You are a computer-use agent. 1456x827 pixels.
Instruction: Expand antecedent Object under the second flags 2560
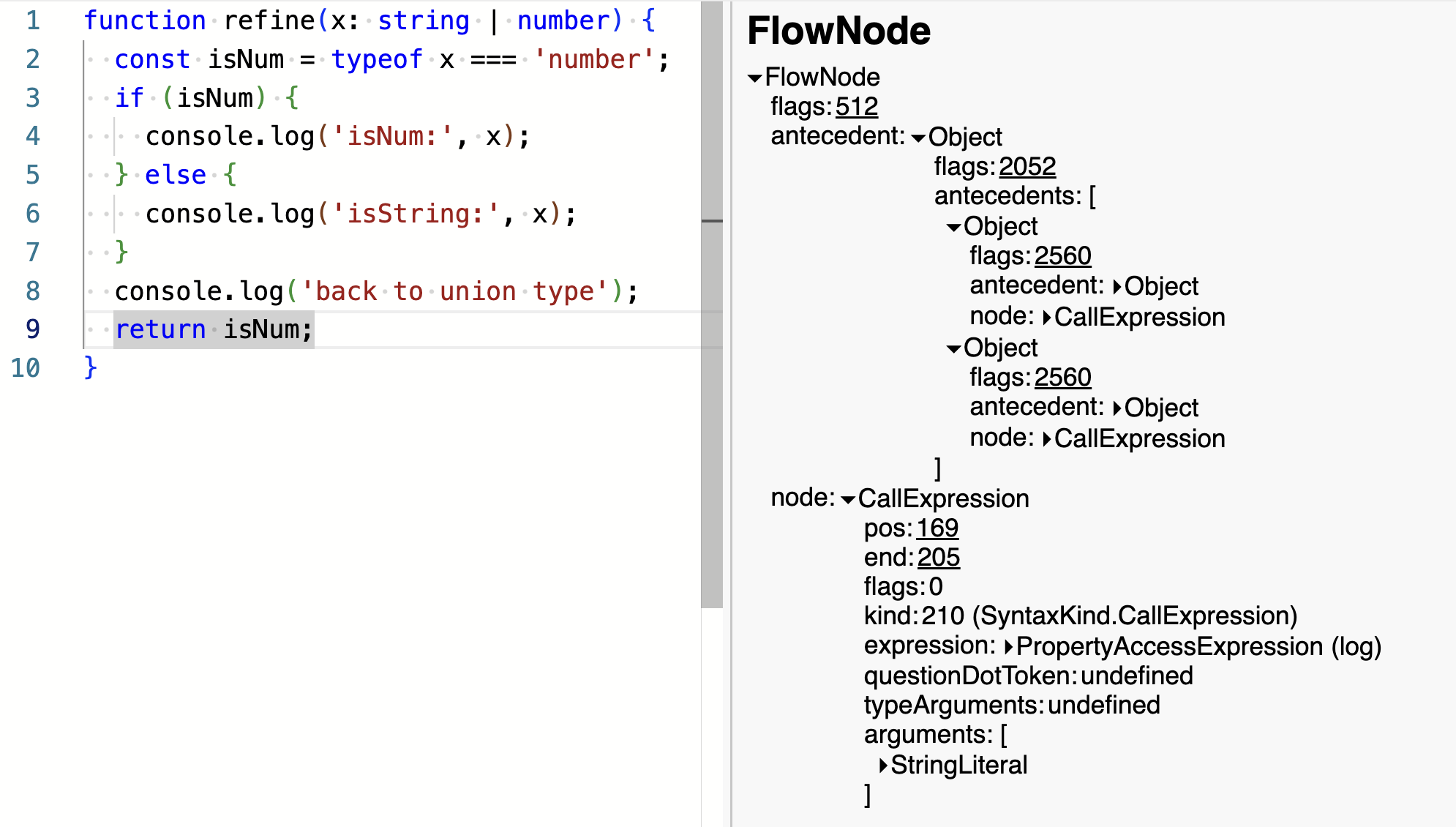1117,408
